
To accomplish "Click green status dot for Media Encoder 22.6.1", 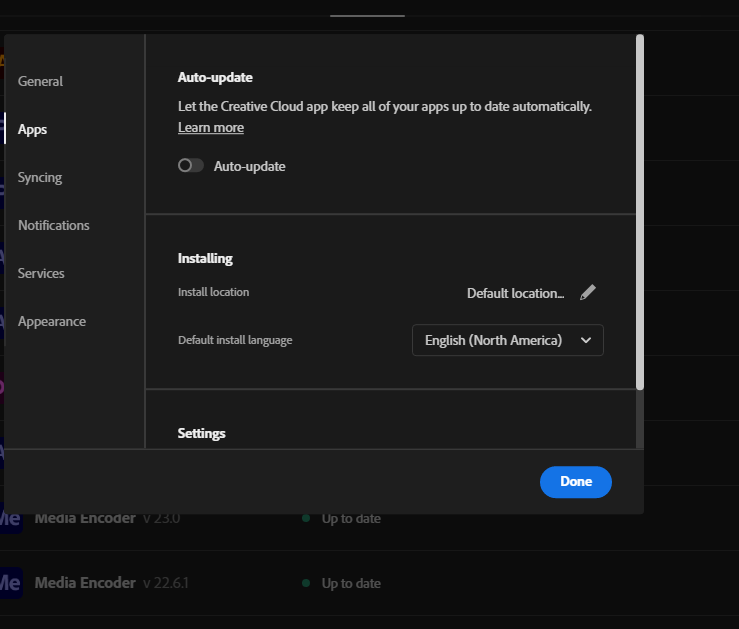I will [306, 583].
